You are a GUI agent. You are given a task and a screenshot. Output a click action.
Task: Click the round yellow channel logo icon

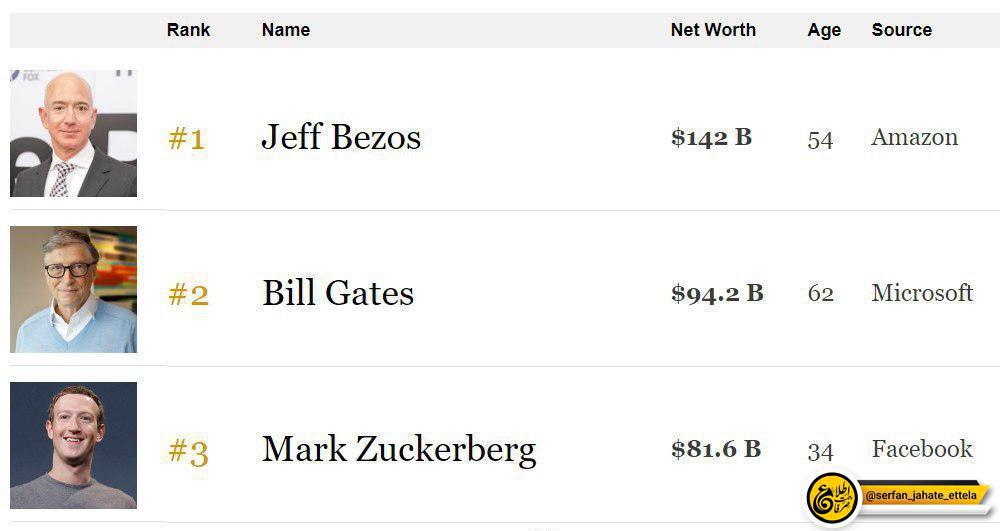coord(832,497)
